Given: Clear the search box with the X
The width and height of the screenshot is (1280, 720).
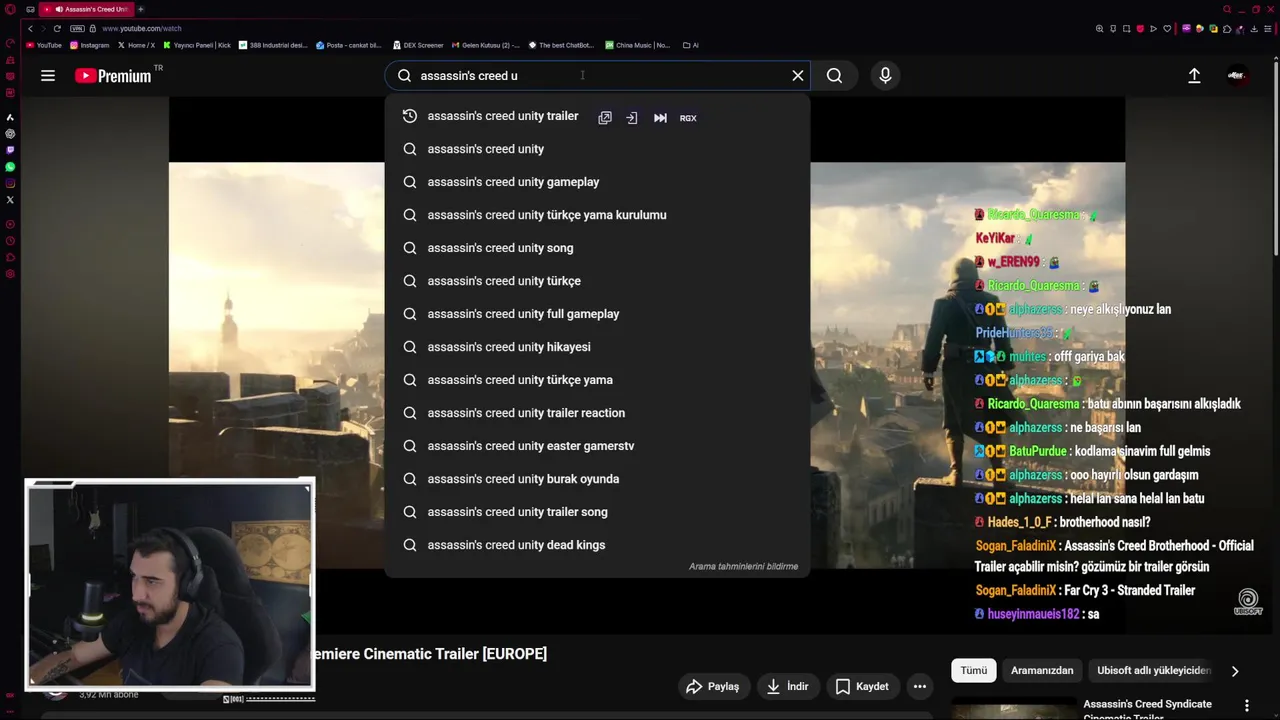Looking at the screenshot, I should pyautogui.click(x=798, y=75).
